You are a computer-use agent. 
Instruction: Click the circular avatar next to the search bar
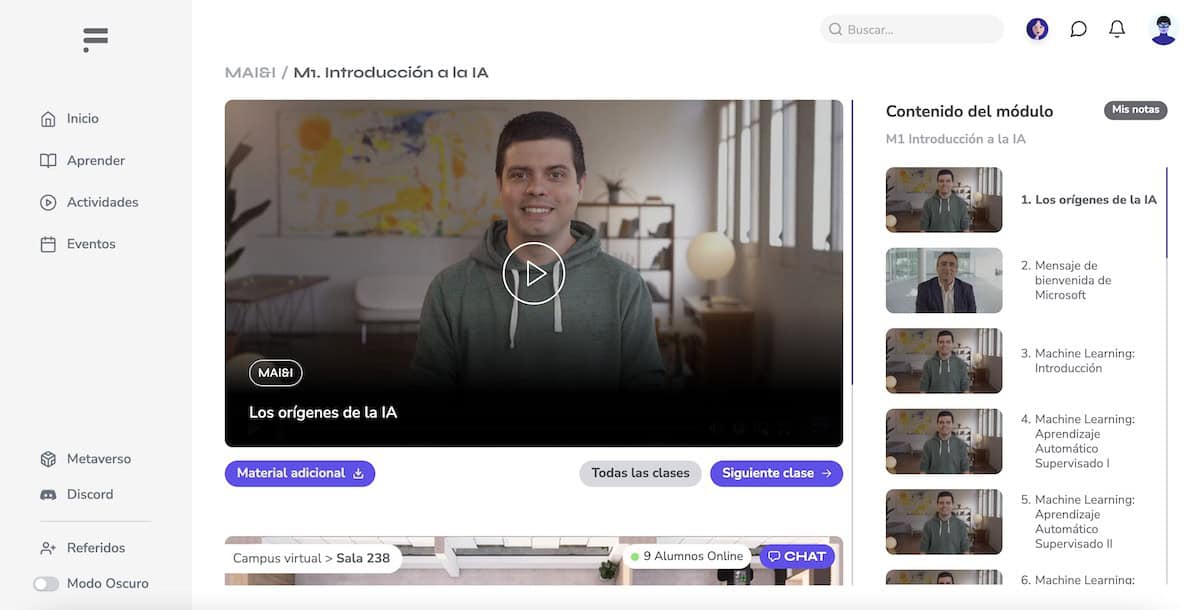(x=1037, y=29)
